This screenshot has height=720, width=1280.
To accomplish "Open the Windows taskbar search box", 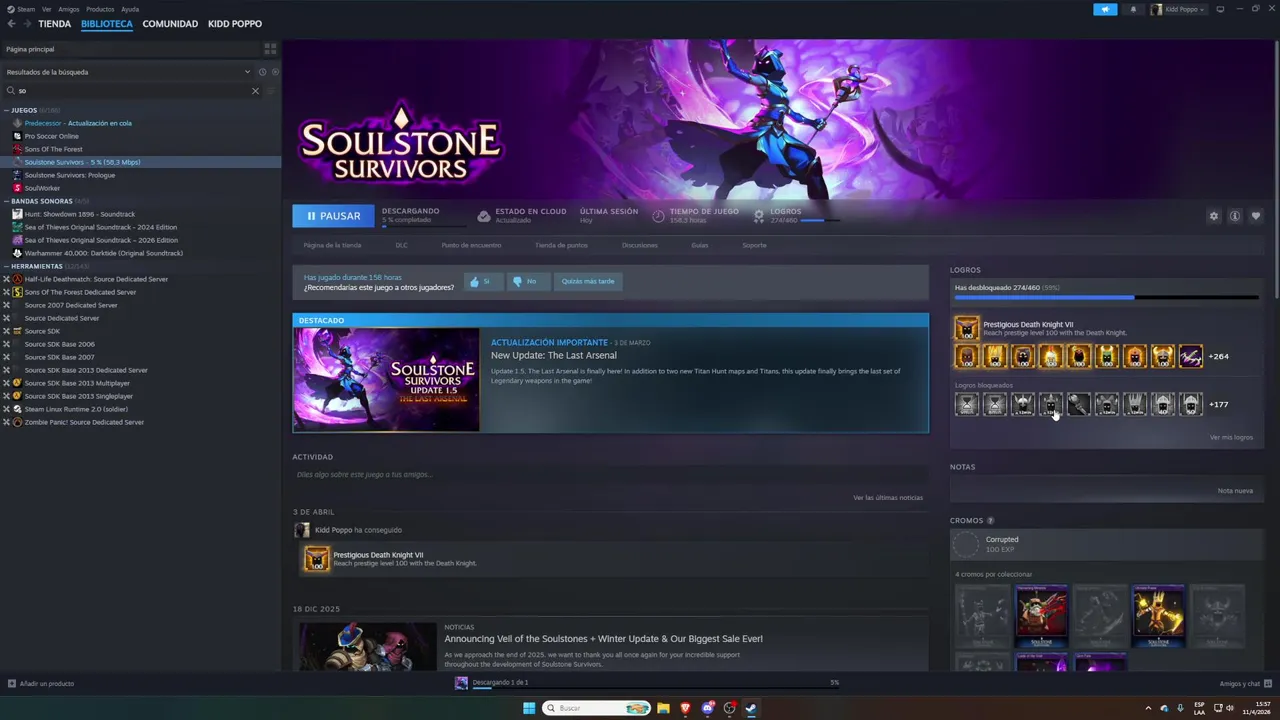I will 597,708.
